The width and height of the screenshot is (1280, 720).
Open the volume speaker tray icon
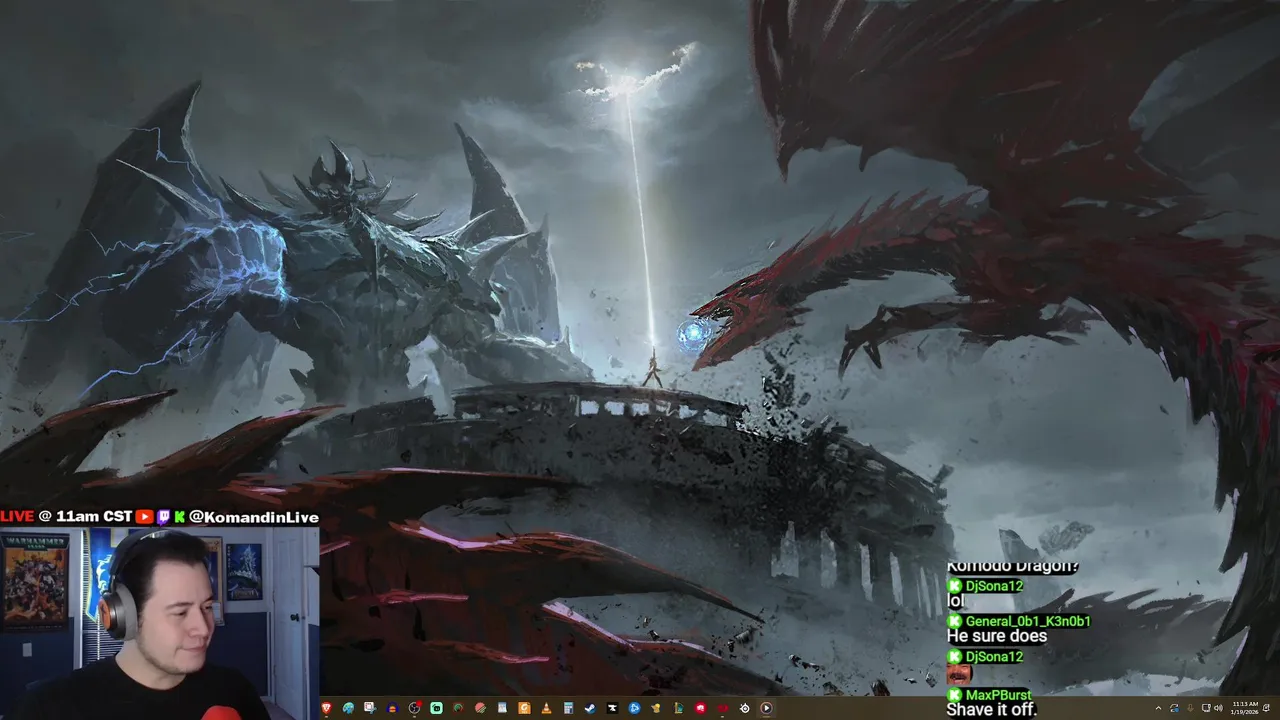coord(1218,708)
